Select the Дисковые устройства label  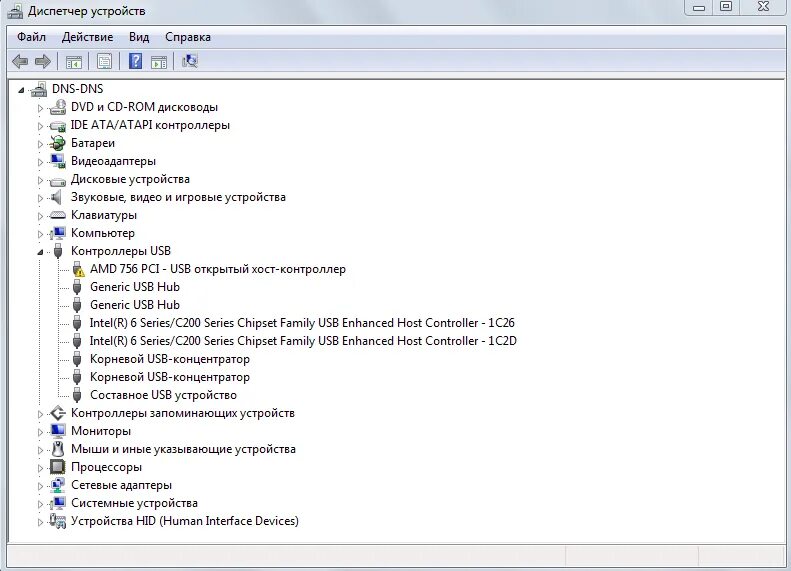tap(130, 179)
